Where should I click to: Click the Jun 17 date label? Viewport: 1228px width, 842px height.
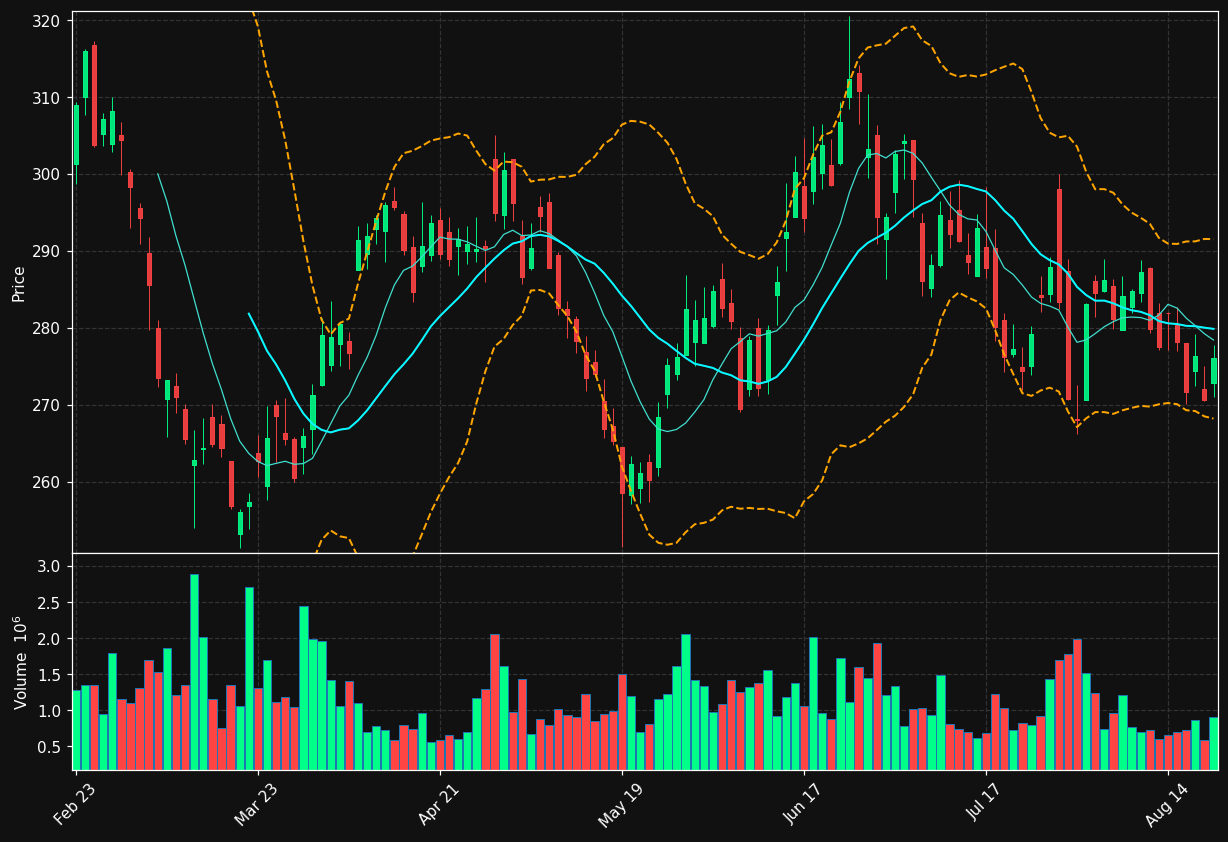804,802
